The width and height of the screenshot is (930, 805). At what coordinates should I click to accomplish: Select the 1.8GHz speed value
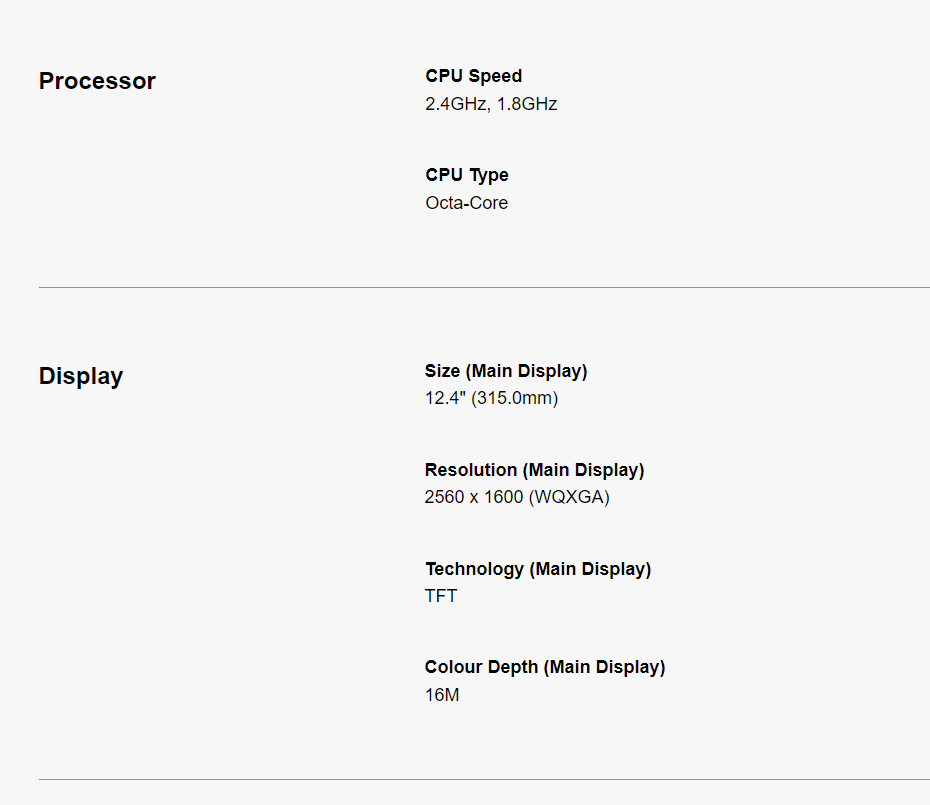click(x=527, y=104)
